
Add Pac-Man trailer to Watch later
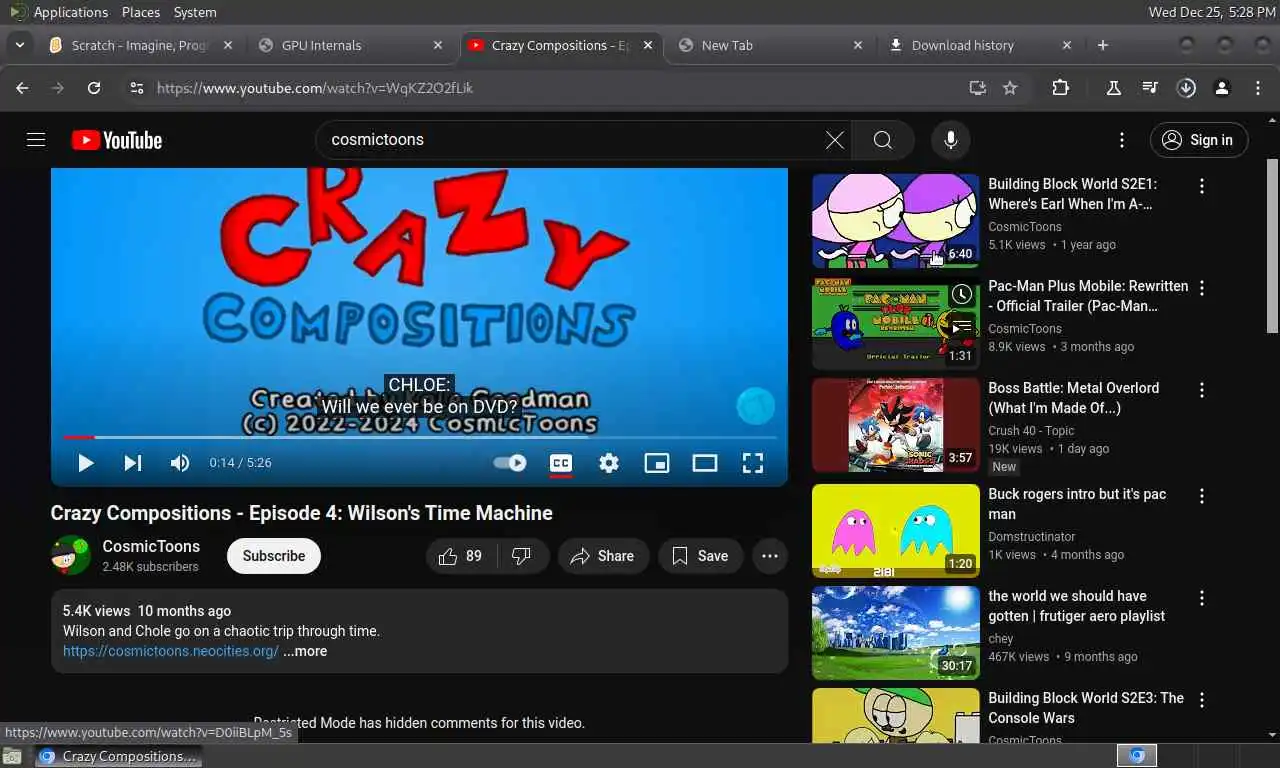tap(961, 295)
